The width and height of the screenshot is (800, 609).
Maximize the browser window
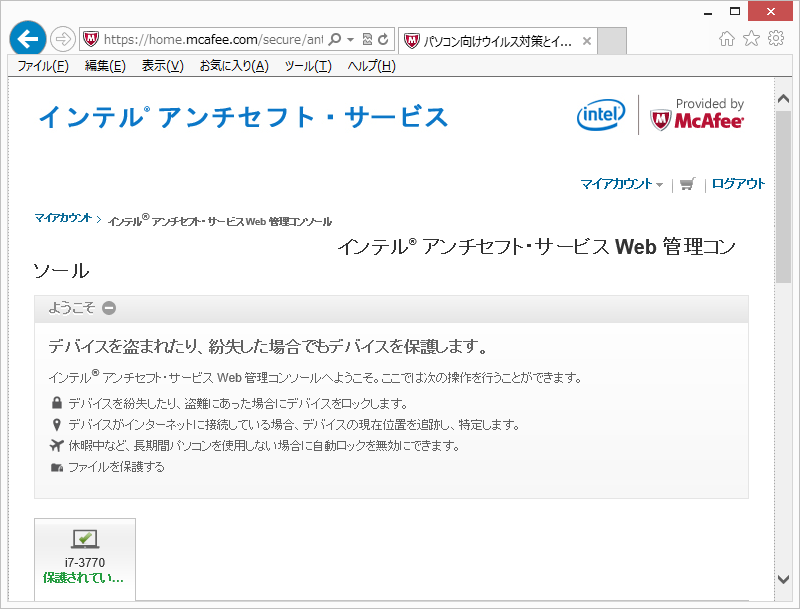point(735,11)
